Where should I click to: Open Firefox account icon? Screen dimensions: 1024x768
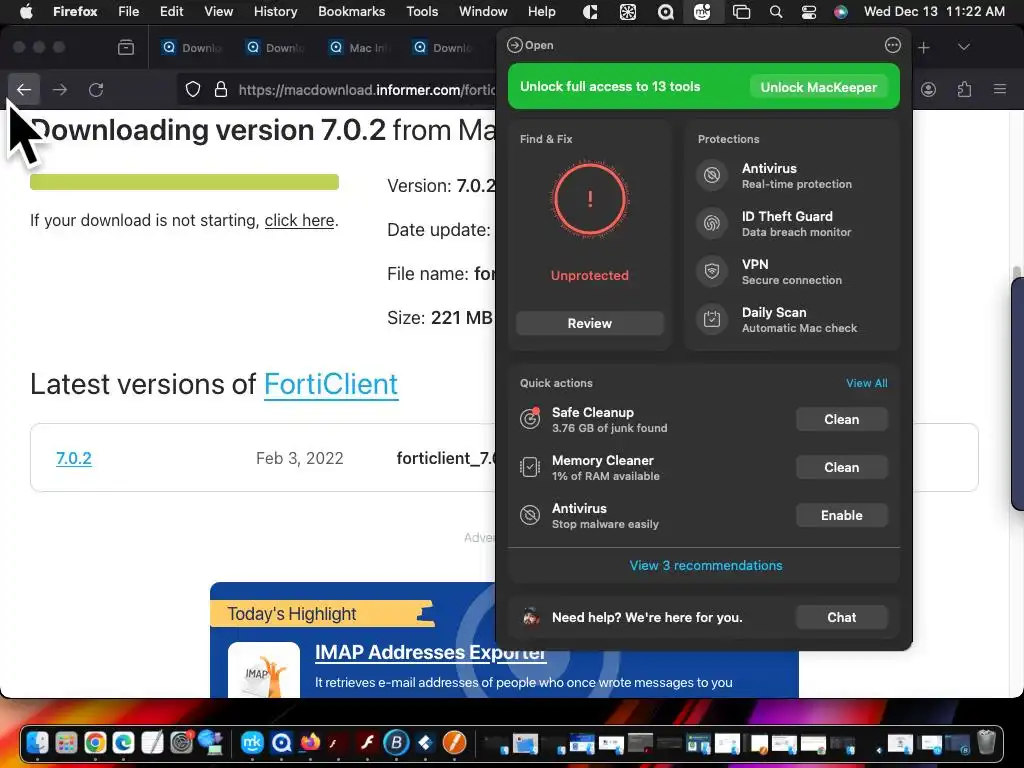point(928,89)
